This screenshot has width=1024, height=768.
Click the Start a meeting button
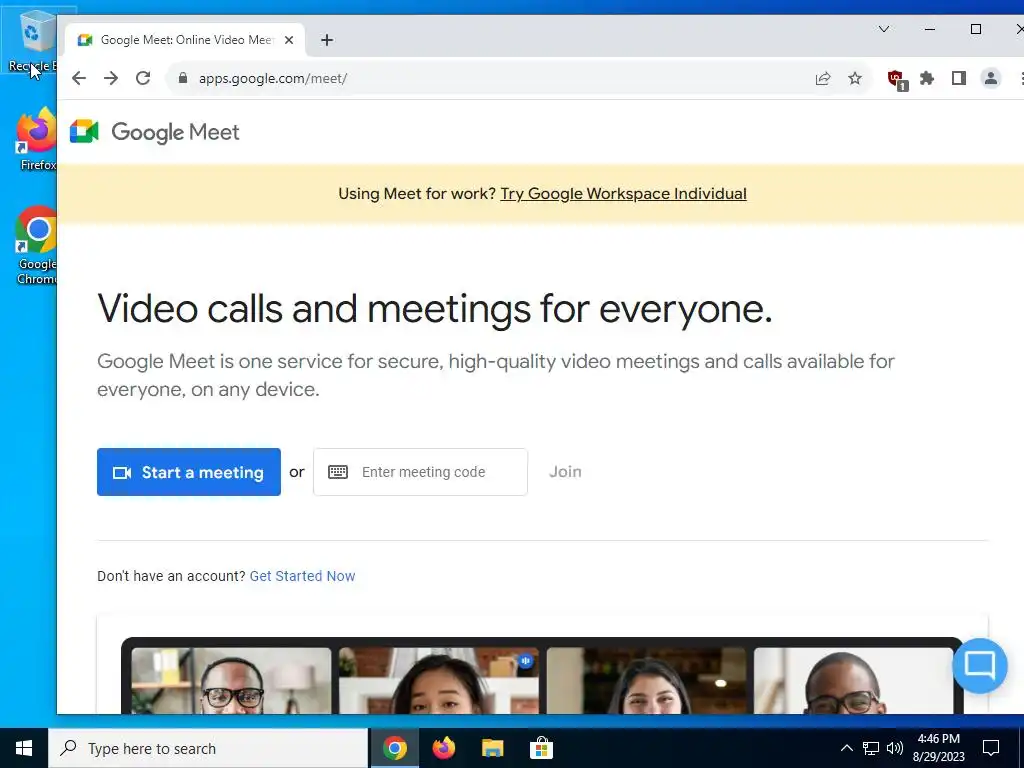[x=189, y=472]
